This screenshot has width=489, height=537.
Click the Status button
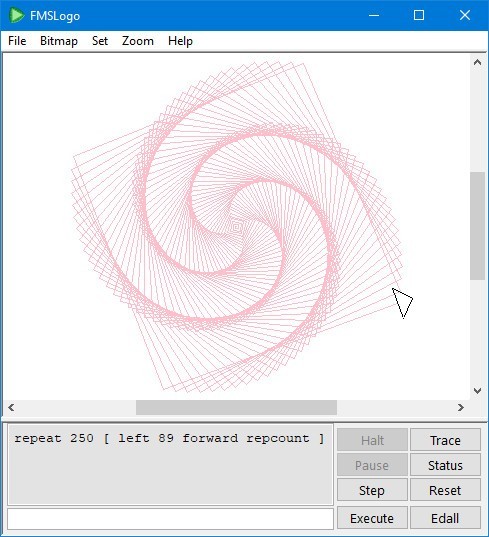[x=445, y=465]
